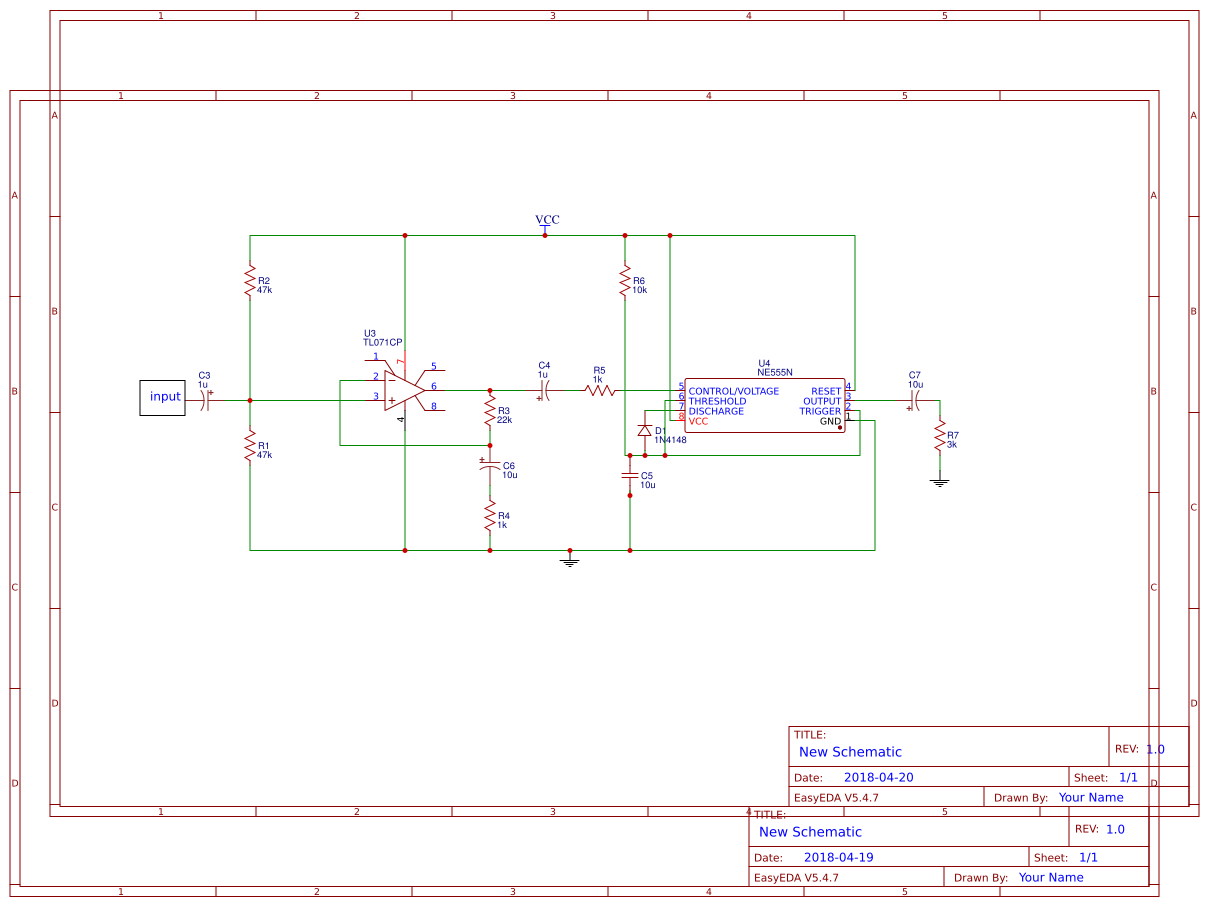This screenshot has height=907, width=1209.
Task: Click the D1 1N4148 diode symbol
Action: coord(645,428)
